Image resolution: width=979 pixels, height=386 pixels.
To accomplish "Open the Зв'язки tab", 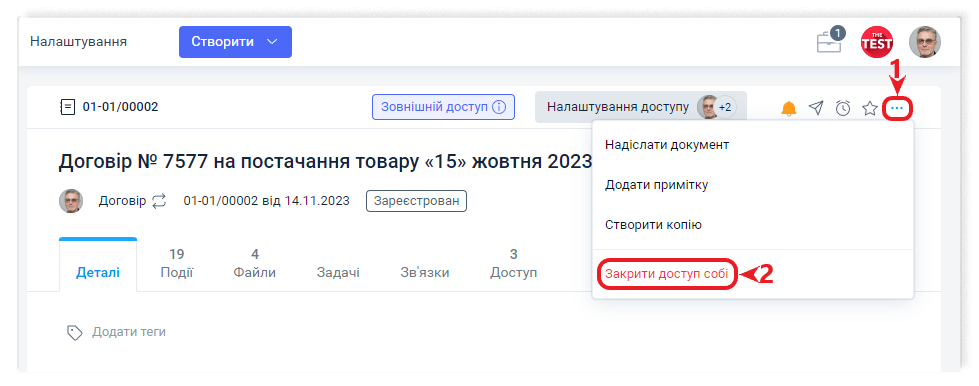I will pos(425,272).
